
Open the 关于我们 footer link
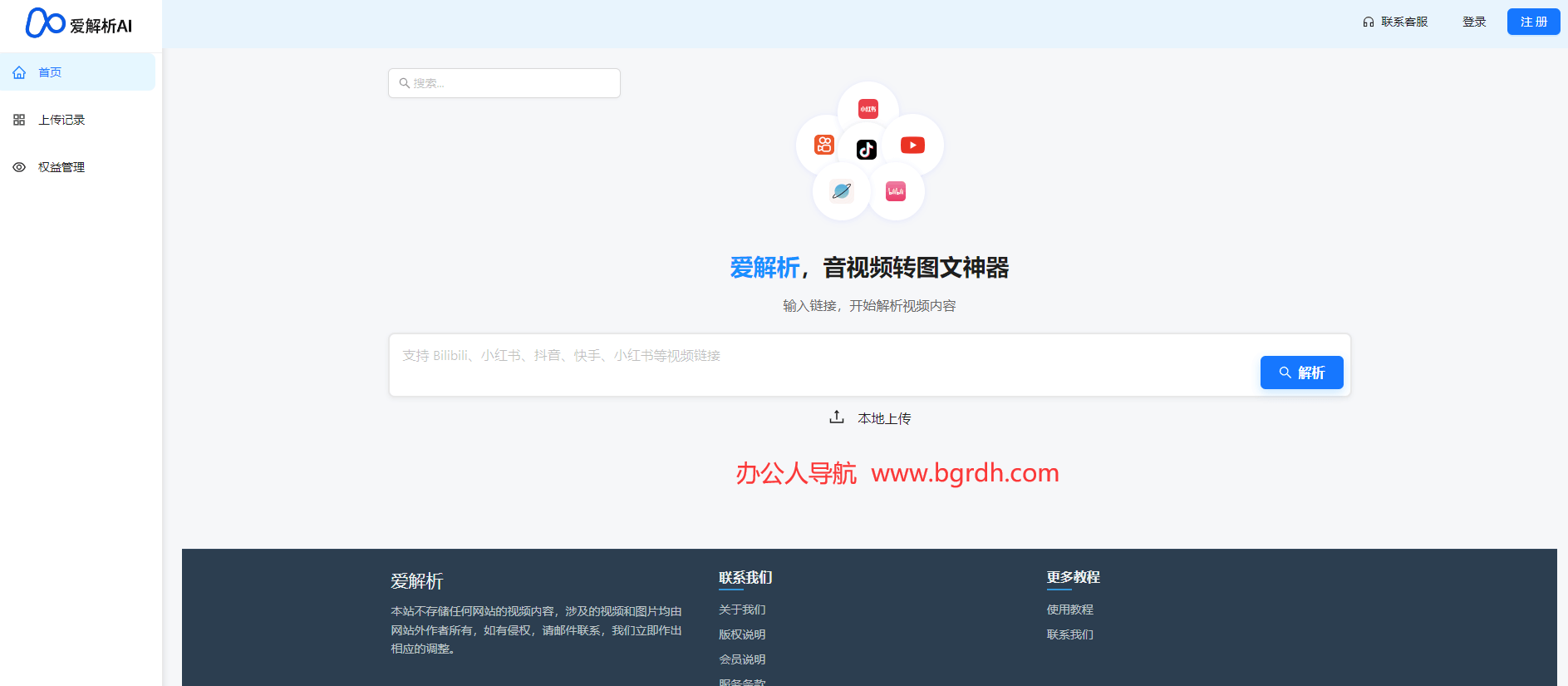pos(742,610)
